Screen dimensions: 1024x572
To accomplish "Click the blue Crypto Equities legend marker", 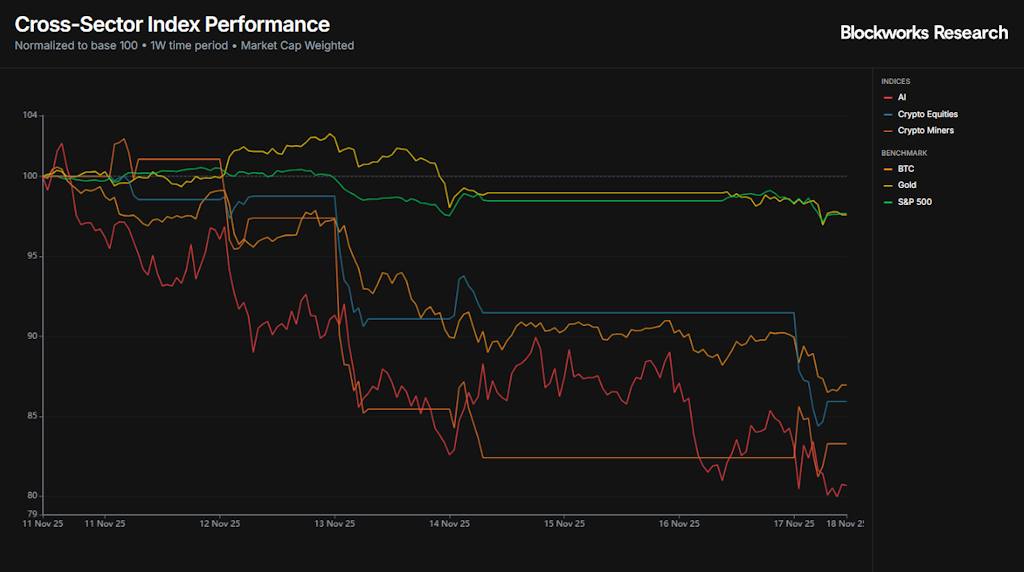I will pyautogui.click(x=888, y=114).
